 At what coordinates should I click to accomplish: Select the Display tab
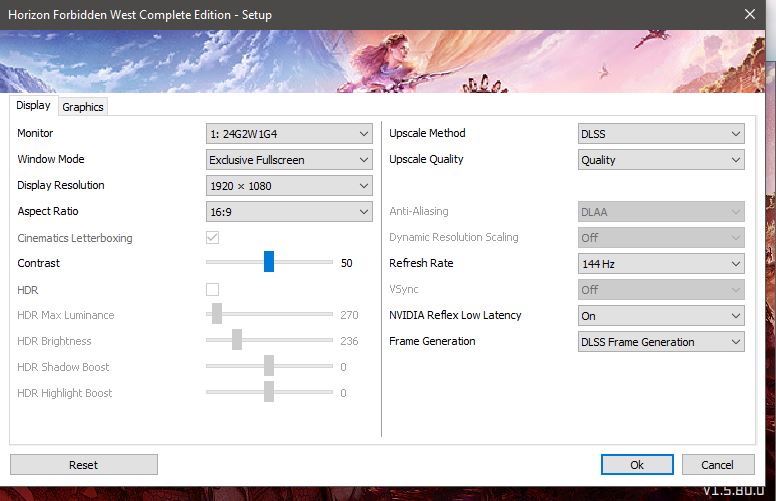pos(34,105)
